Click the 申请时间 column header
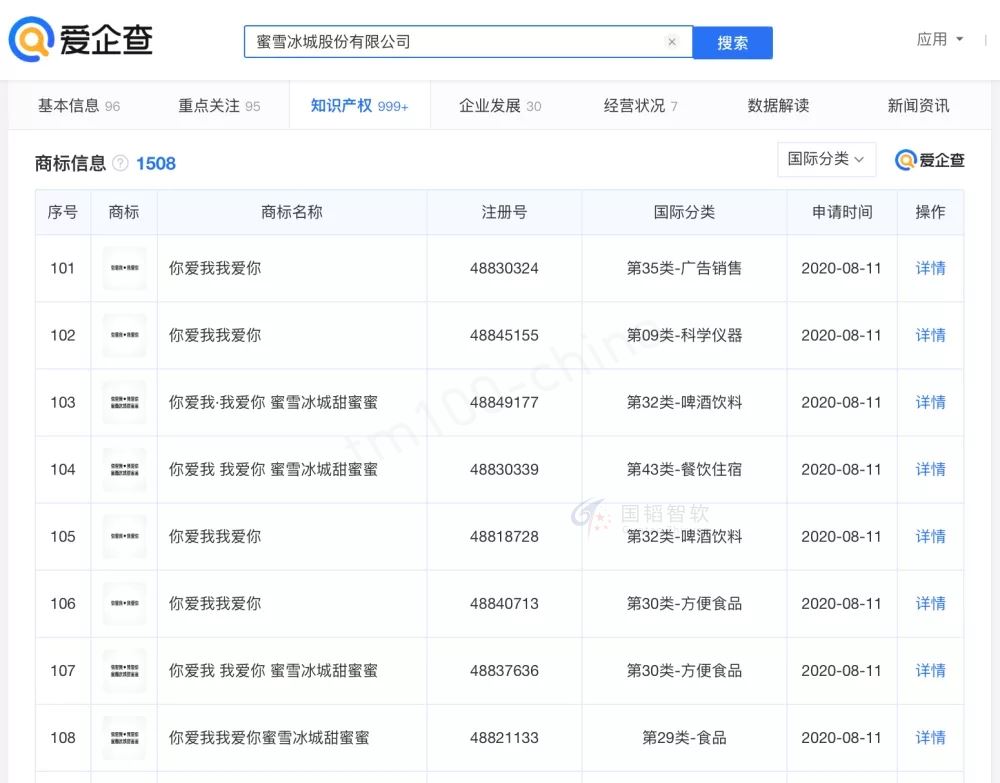 [x=842, y=212]
